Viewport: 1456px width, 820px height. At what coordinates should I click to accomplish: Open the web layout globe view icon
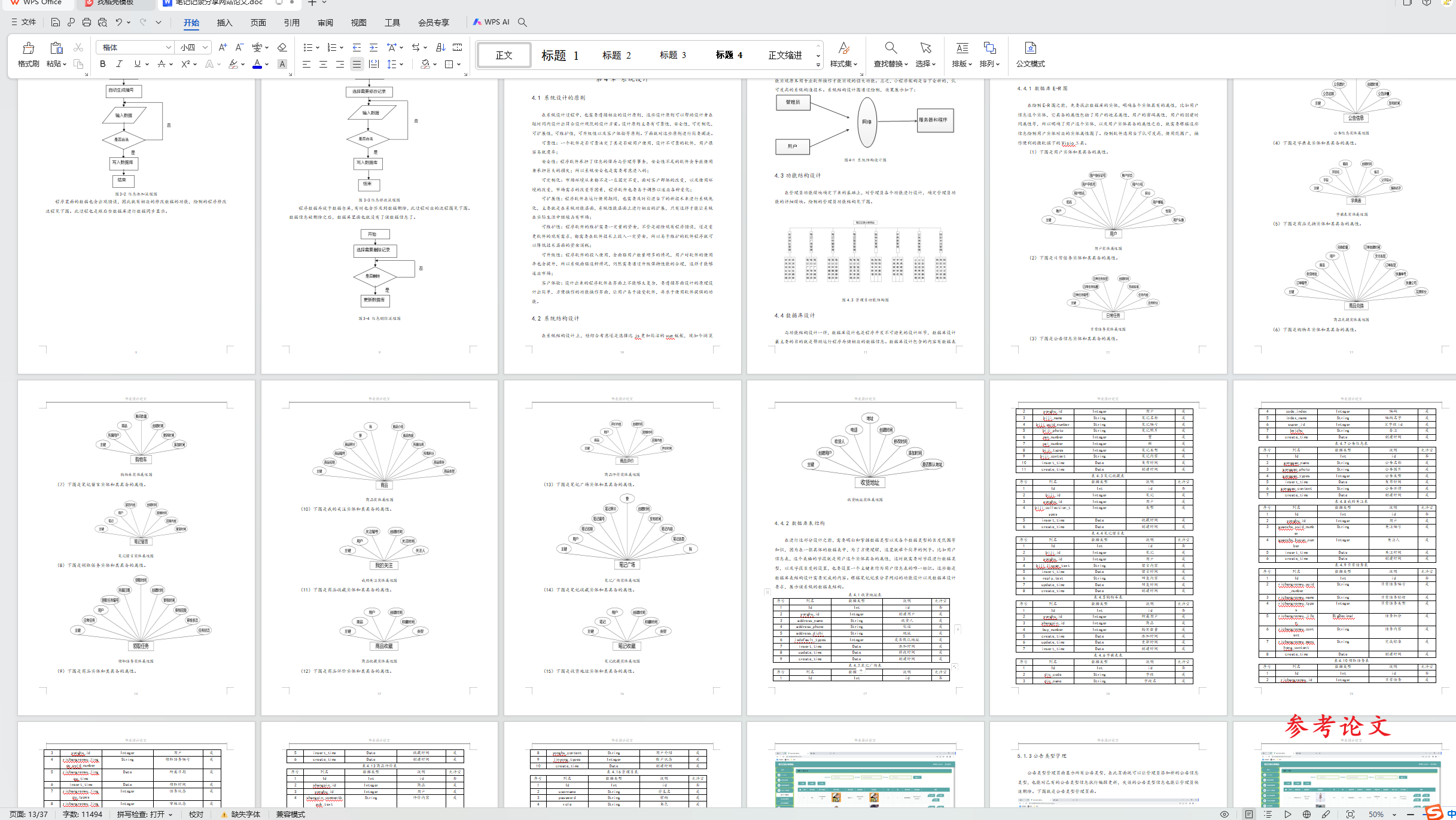point(1306,814)
